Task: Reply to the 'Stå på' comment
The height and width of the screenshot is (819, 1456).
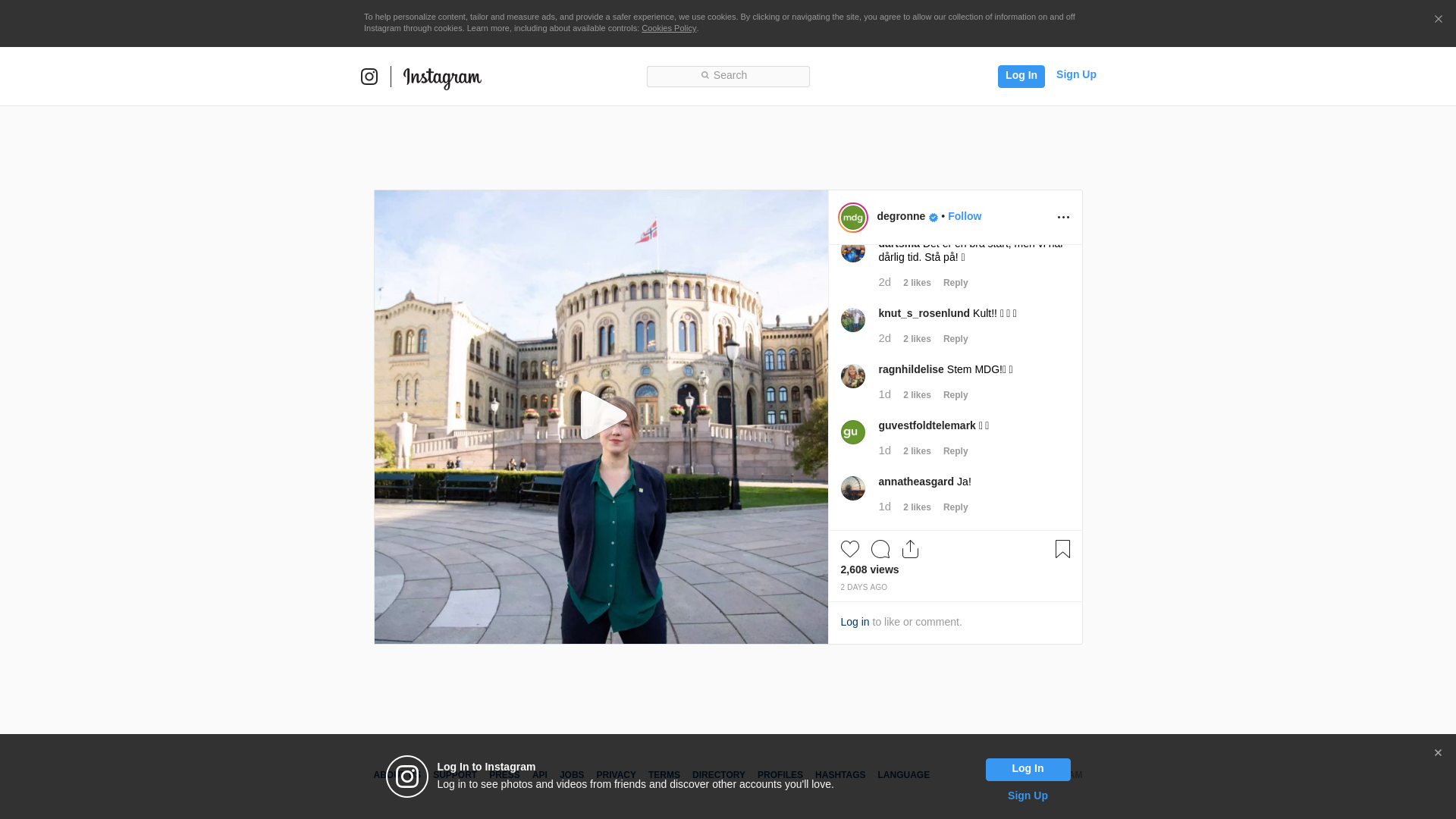Action: 955,283
